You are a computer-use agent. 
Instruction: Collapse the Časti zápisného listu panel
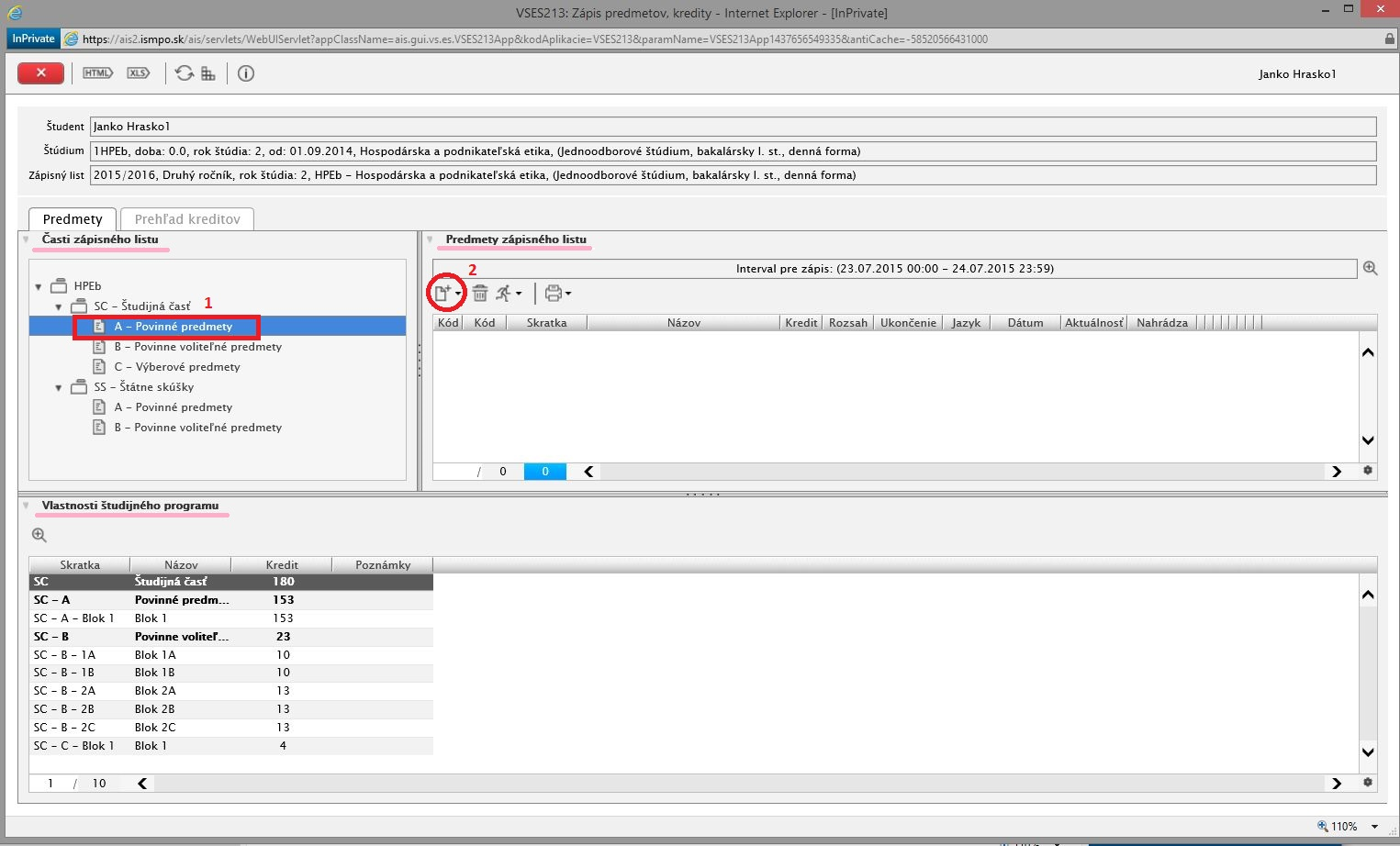[26, 239]
